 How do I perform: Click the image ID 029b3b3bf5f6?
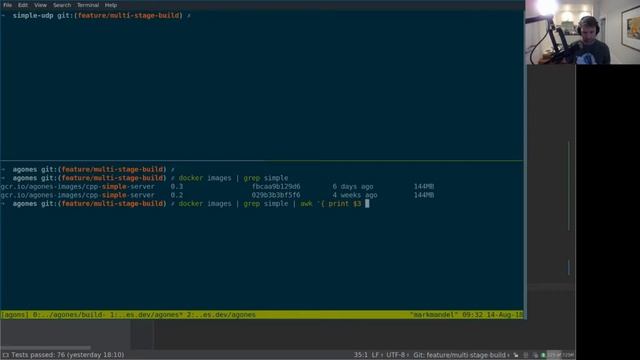point(276,195)
